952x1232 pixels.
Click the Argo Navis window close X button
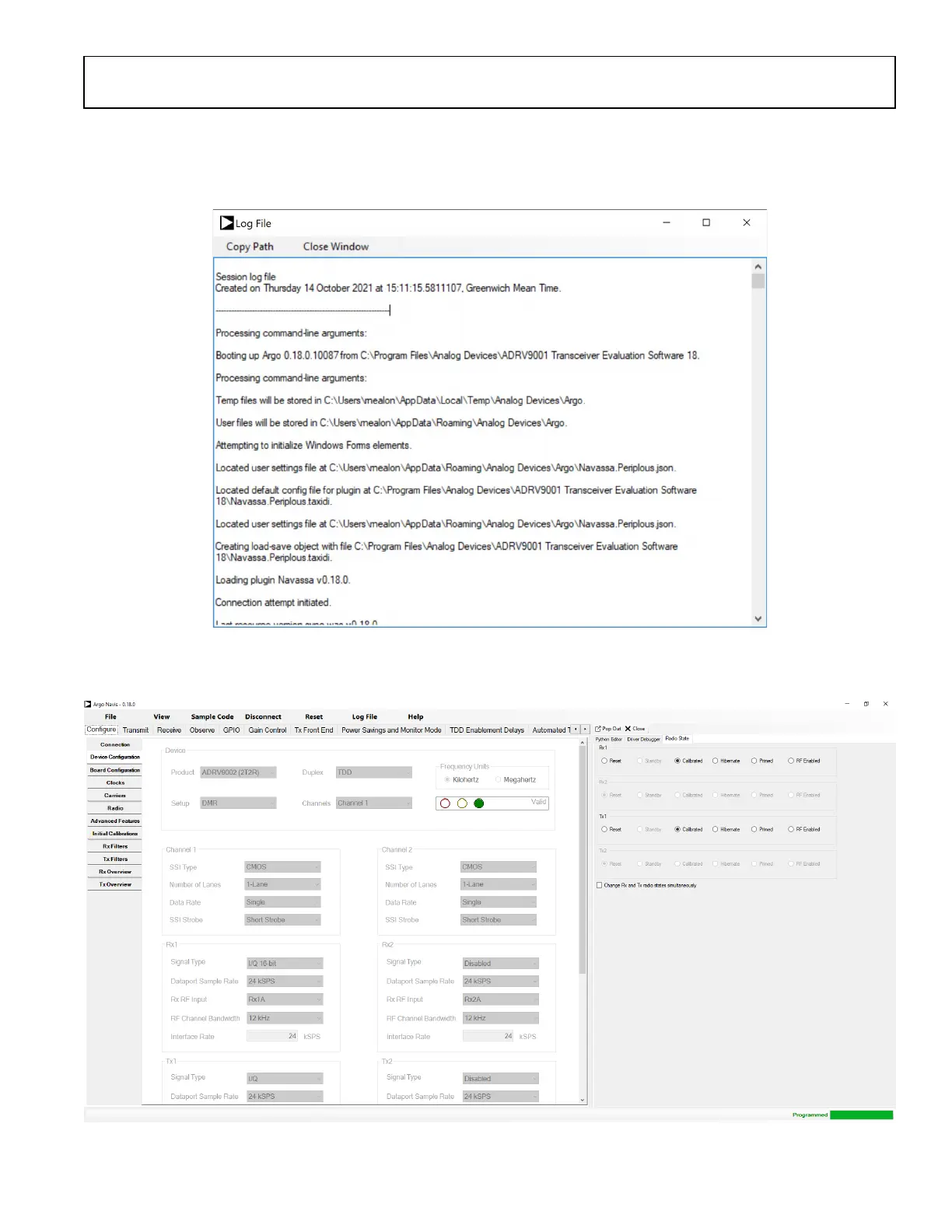[885, 704]
